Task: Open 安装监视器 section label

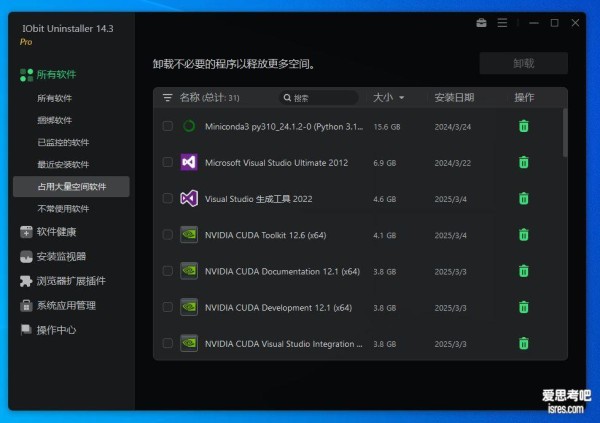Action: (61, 256)
